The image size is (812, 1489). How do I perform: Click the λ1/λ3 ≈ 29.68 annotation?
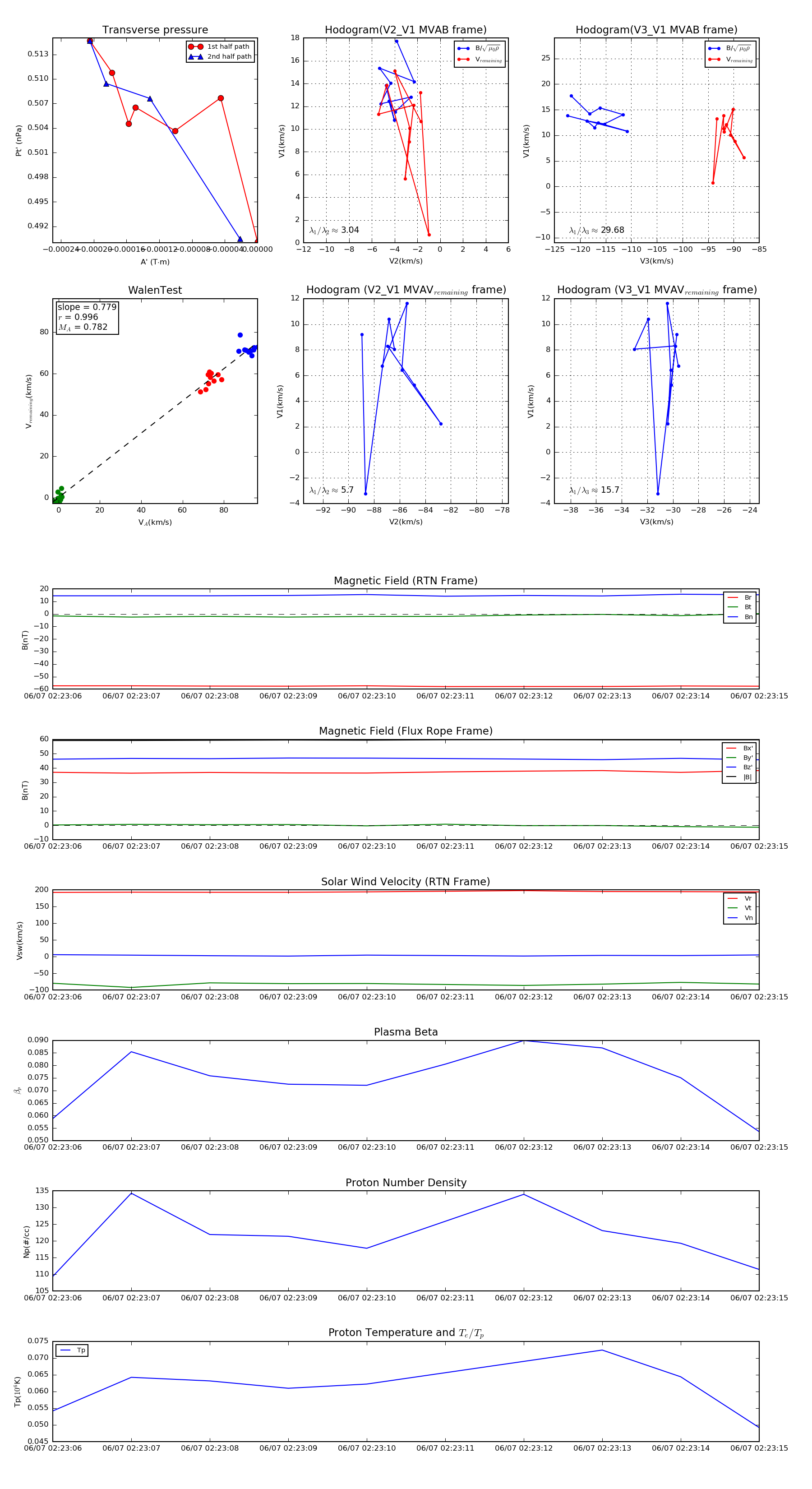pyautogui.click(x=596, y=230)
